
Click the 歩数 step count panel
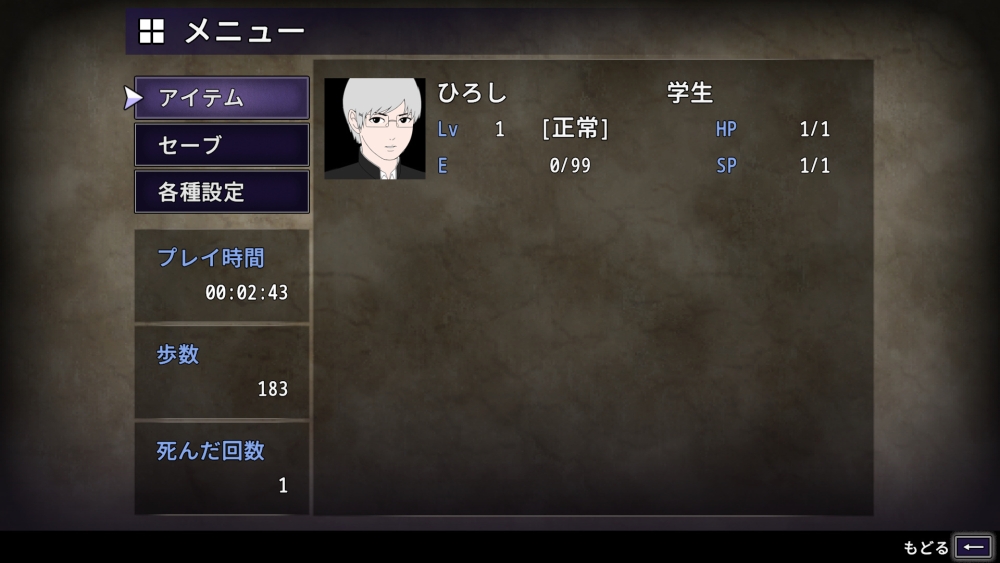point(222,372)
